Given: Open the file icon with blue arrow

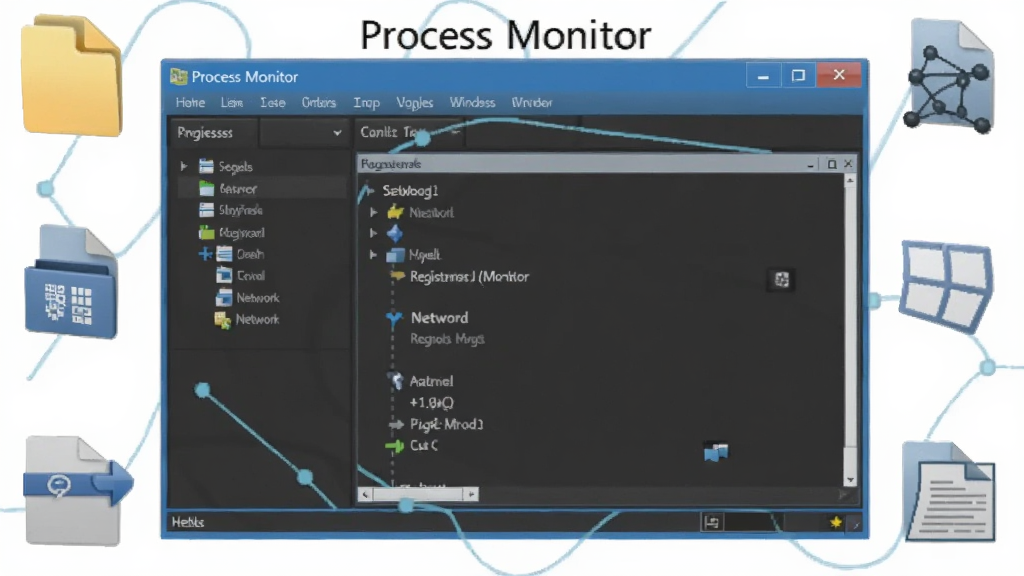Looking at the screenshot, I should click(76, 490).
